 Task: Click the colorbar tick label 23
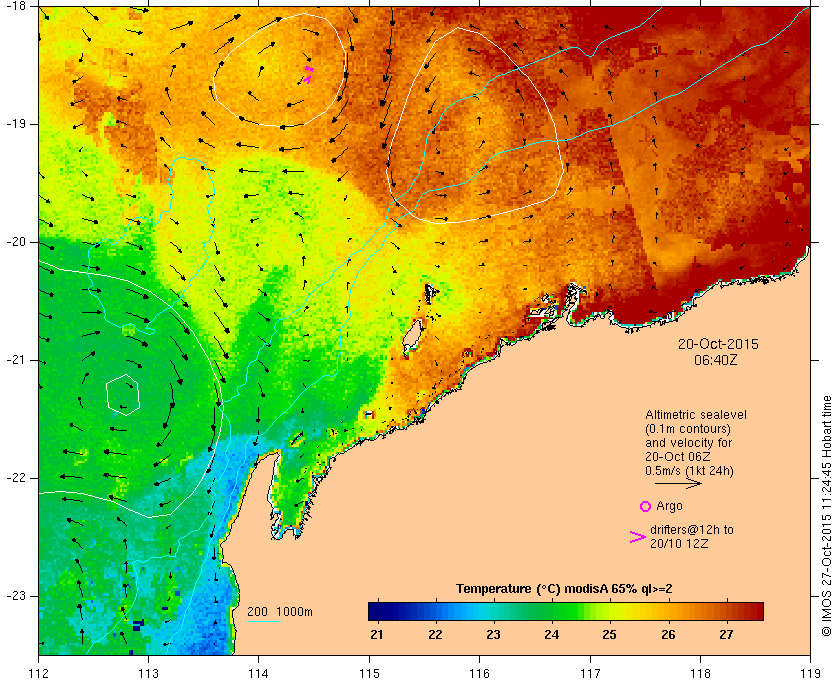[x=493, y=635]
